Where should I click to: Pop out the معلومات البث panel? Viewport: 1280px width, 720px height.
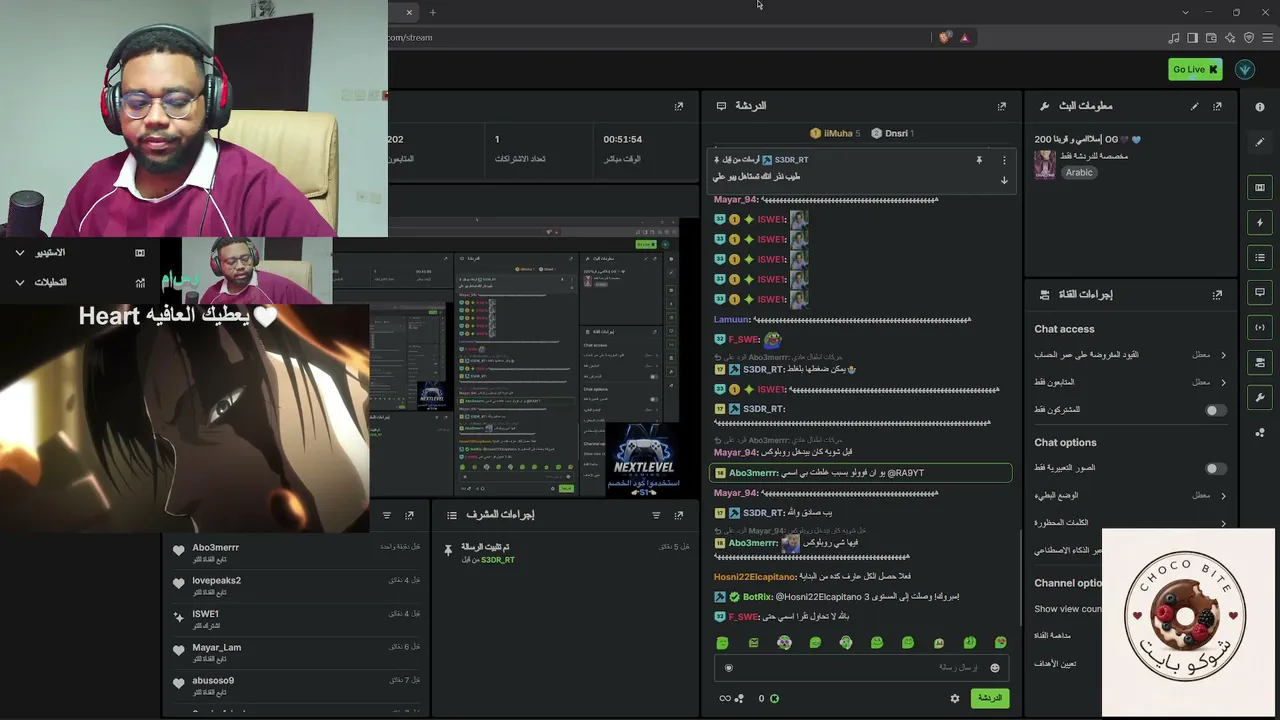point(1217,106)
